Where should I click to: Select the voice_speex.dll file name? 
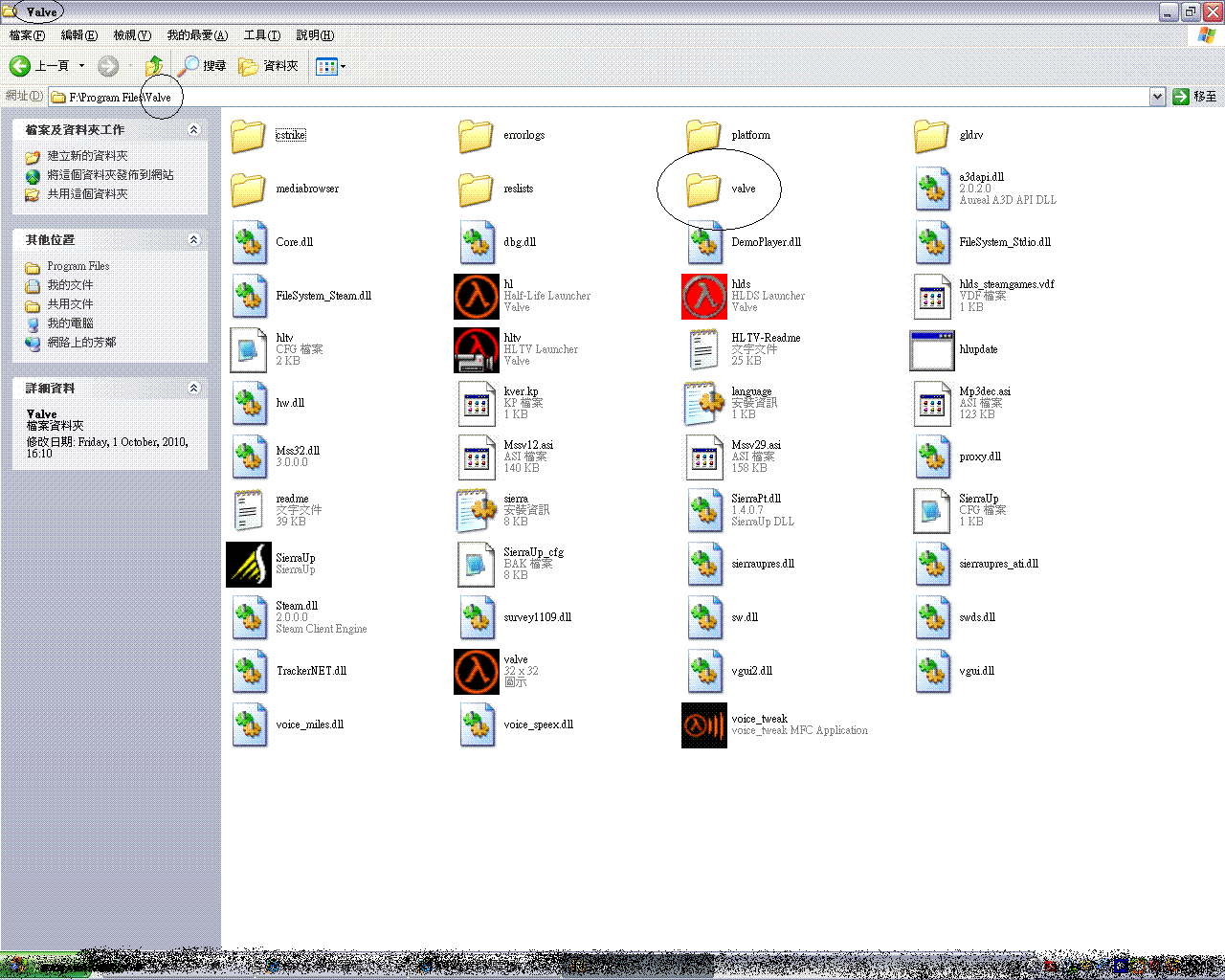coord(538,724)
